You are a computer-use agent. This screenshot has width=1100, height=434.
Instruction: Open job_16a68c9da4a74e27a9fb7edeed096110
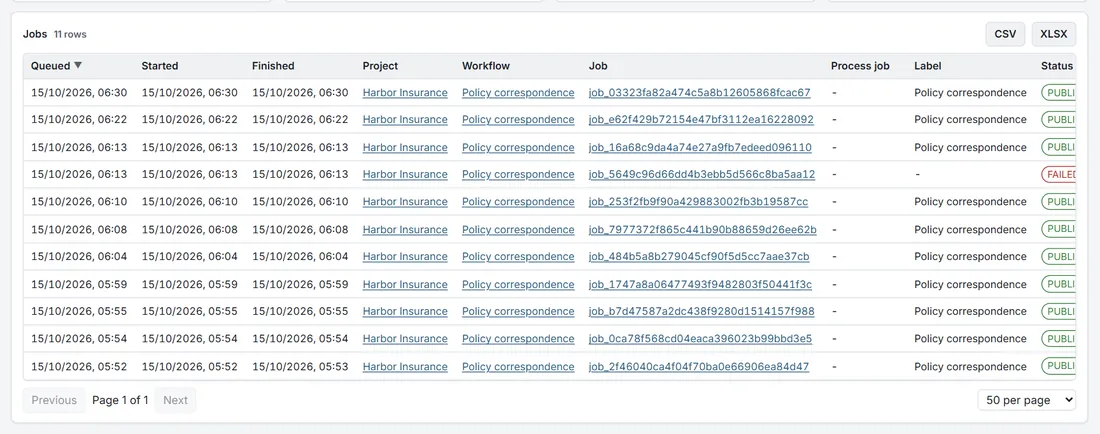[700, 147]
